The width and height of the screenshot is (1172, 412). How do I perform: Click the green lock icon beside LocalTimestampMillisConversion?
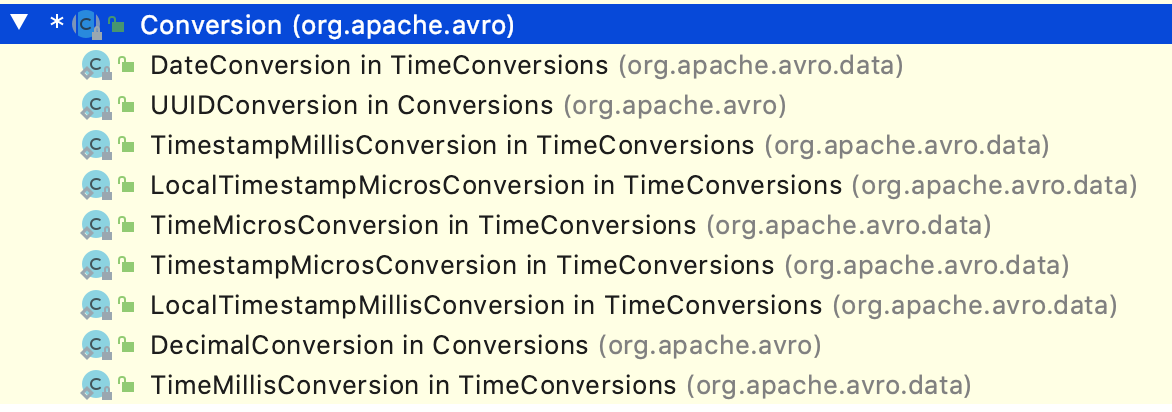pyautogui.click(x=126, y=305)
